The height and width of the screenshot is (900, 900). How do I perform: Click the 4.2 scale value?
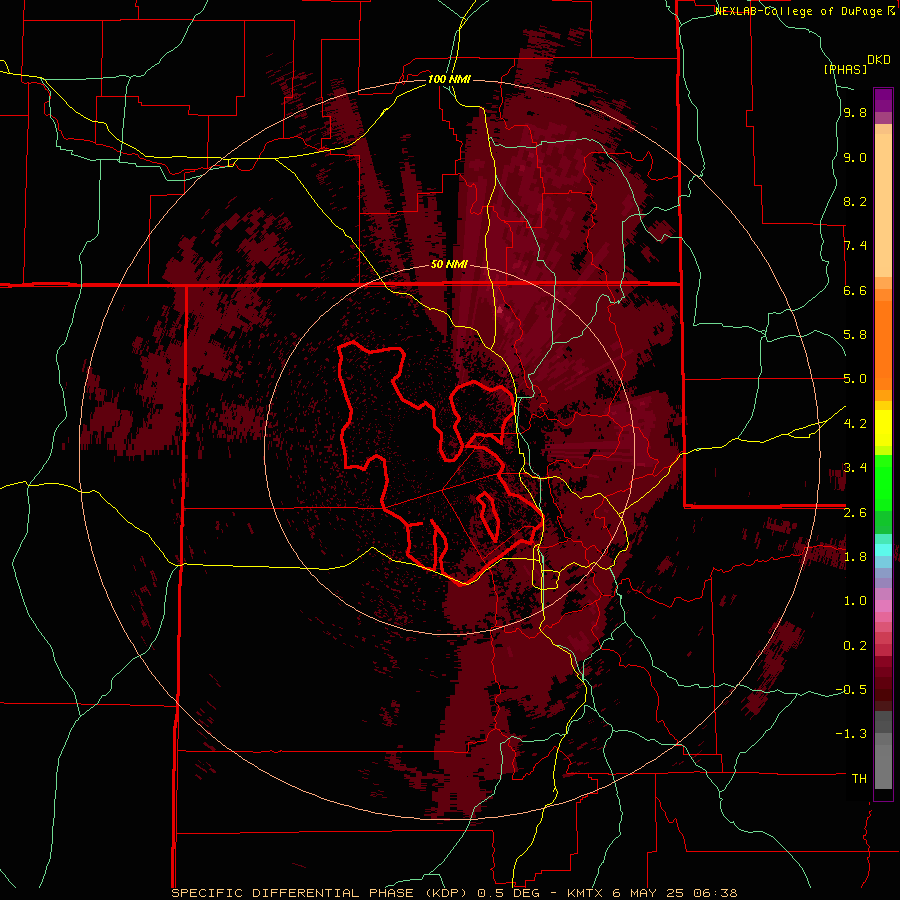[855, 424]
